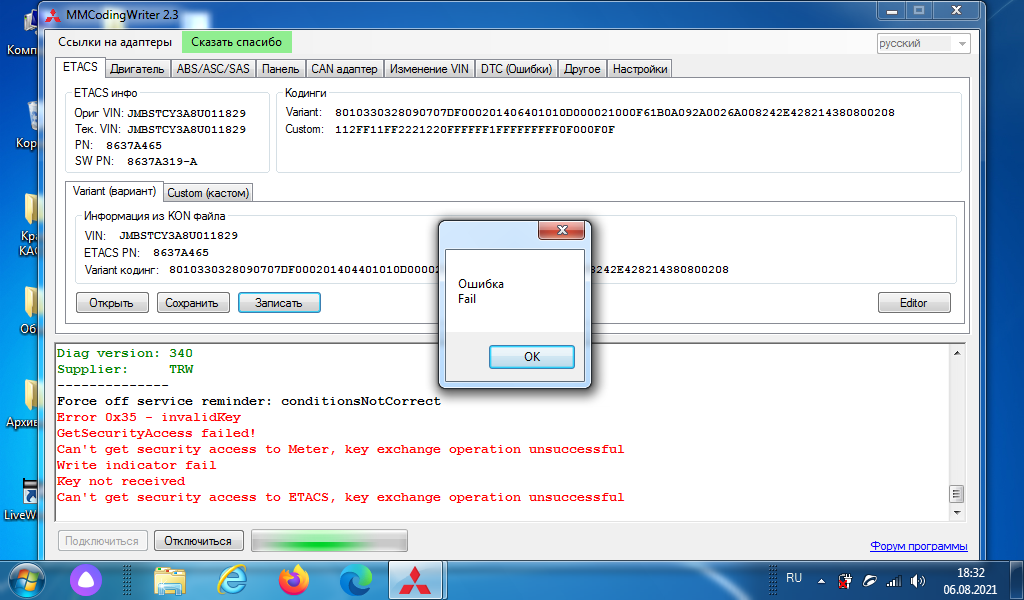Open the LiveW desktop shortcut
This screenshot has width=1024, height=600.
pos(26,499)
